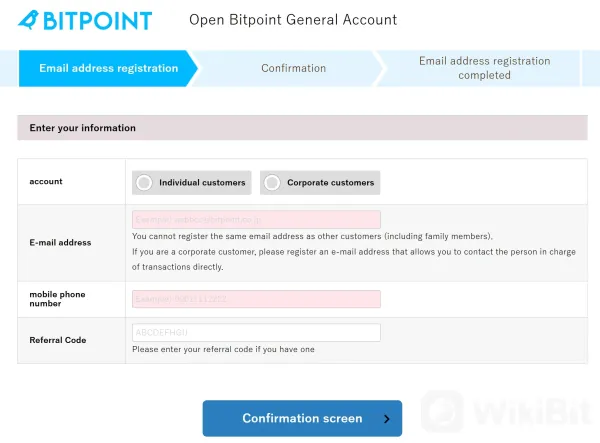The image size is (600, 443).
Task: Go to the Email address registration step
Action: [108, 68]
